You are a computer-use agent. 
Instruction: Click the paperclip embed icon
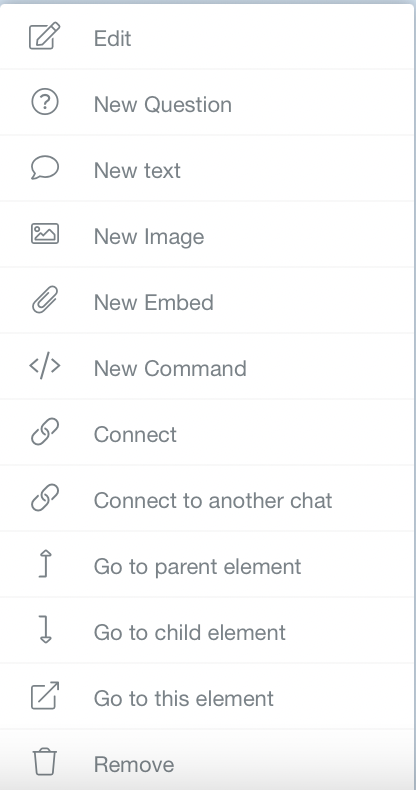pos(45,300)
